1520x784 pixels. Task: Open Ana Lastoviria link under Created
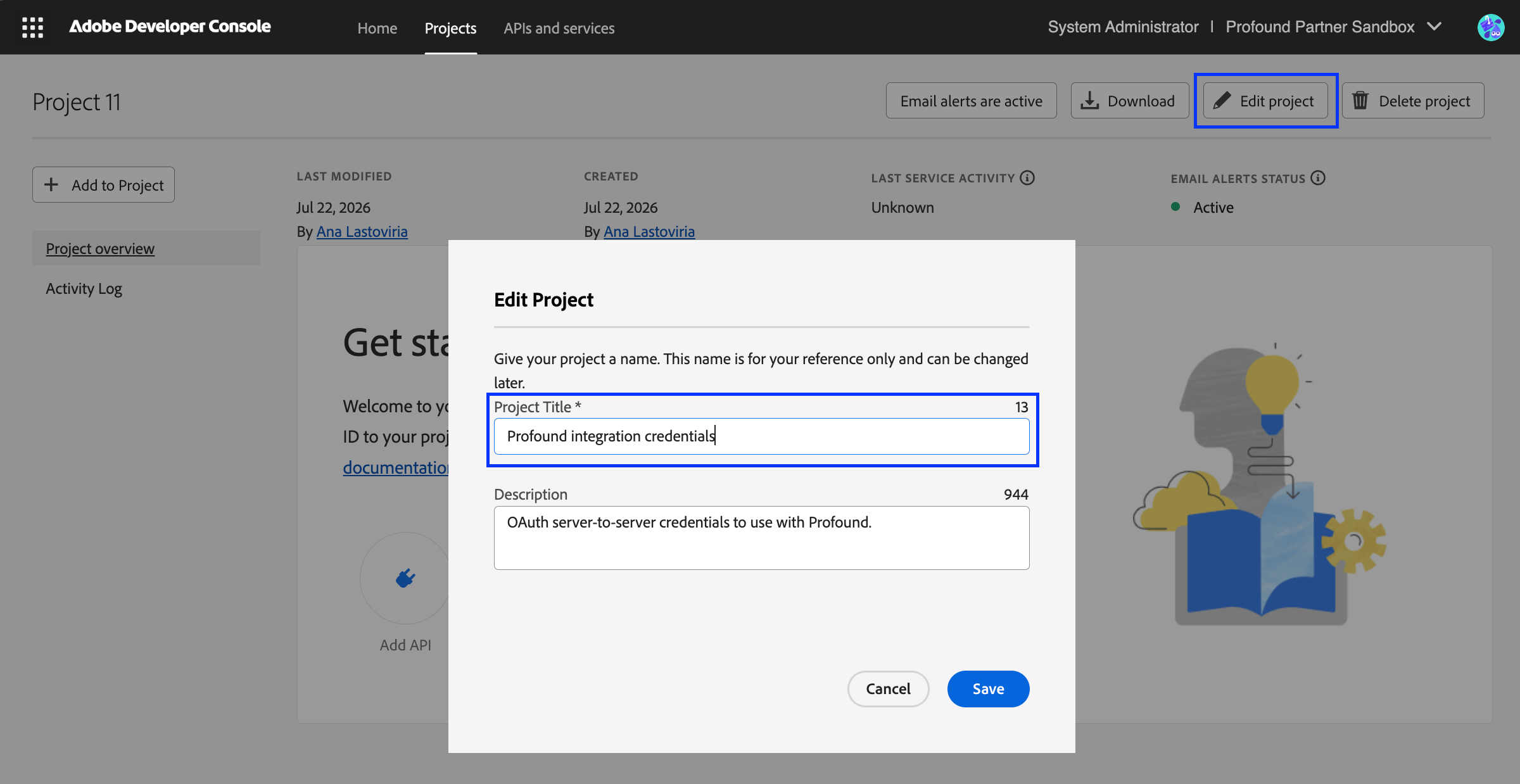pos(649,232)
